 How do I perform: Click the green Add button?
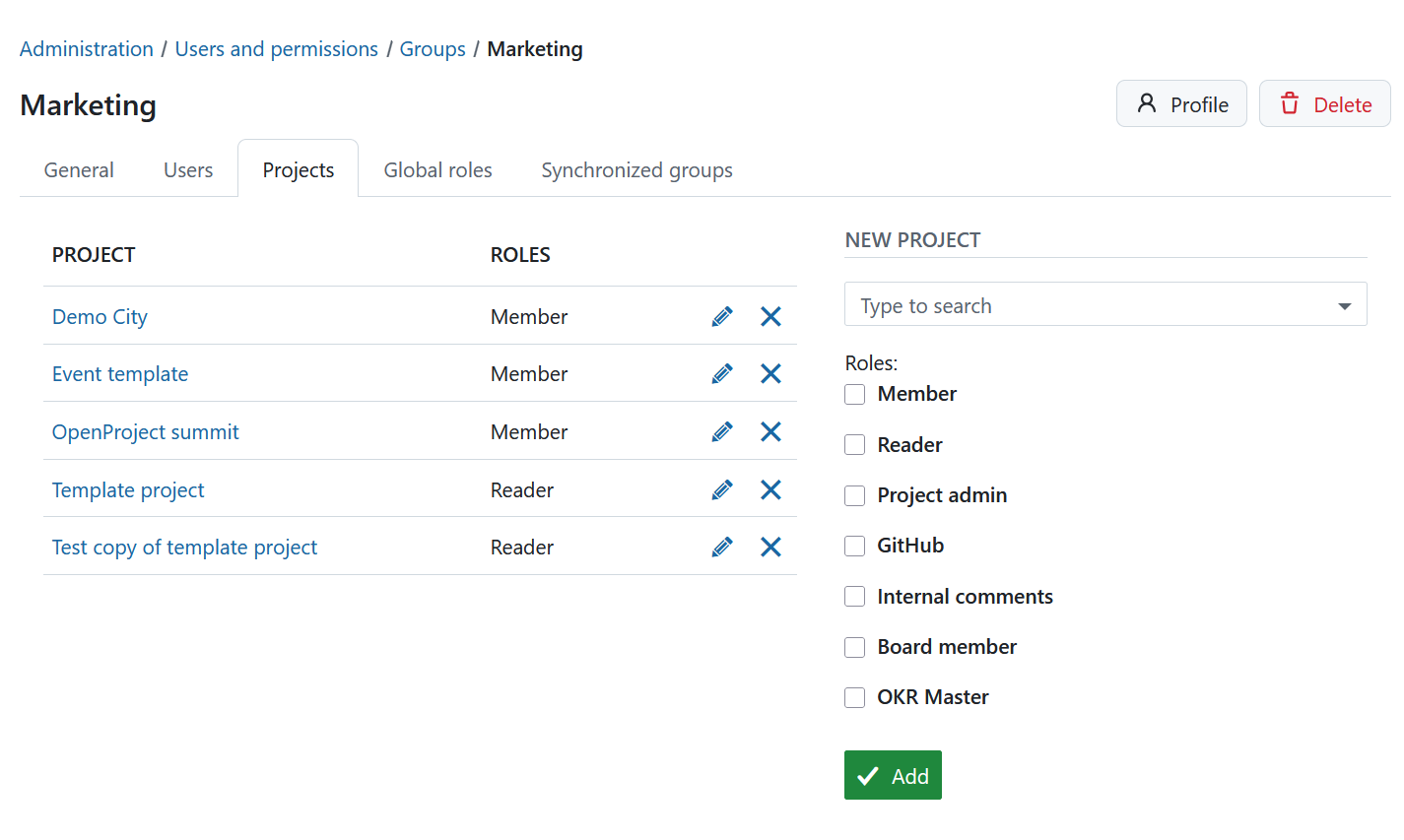coord(893,775)
